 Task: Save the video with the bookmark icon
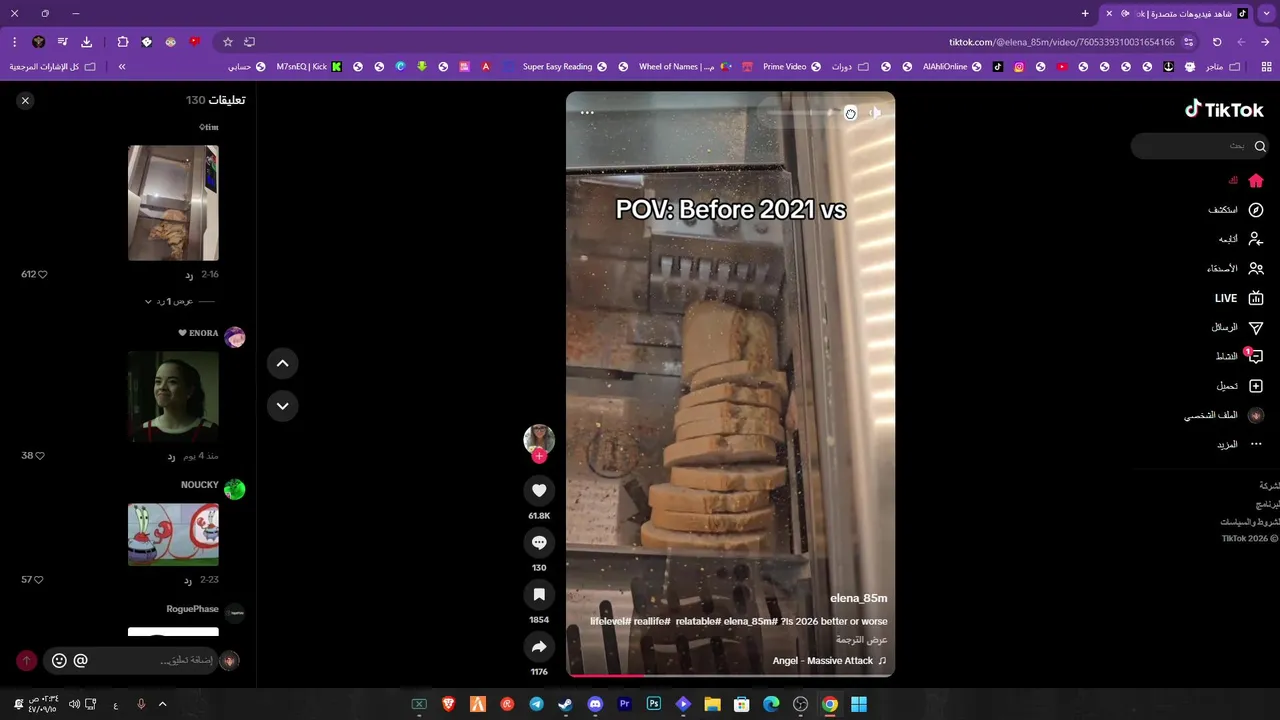point(539,594)
